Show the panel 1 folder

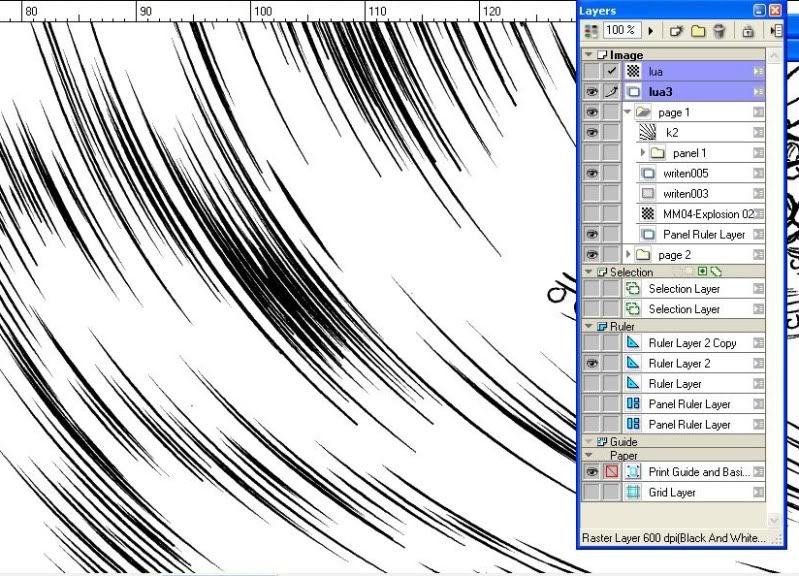point(592,153)
